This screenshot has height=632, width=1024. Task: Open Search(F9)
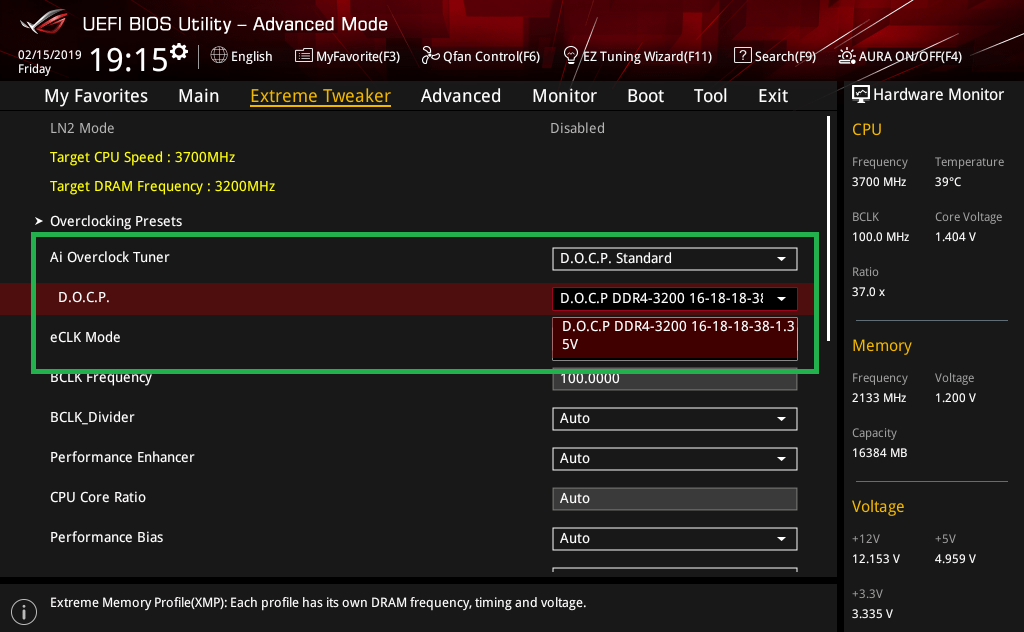click(x=785, y=56)
